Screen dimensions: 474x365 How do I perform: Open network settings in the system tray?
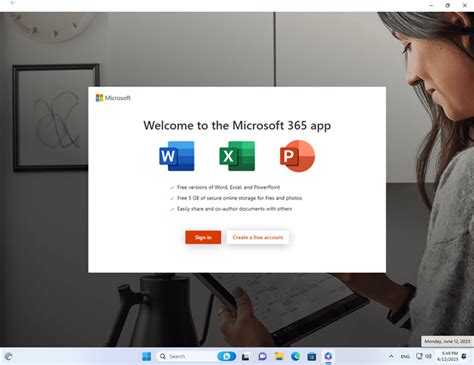point(419,356)
